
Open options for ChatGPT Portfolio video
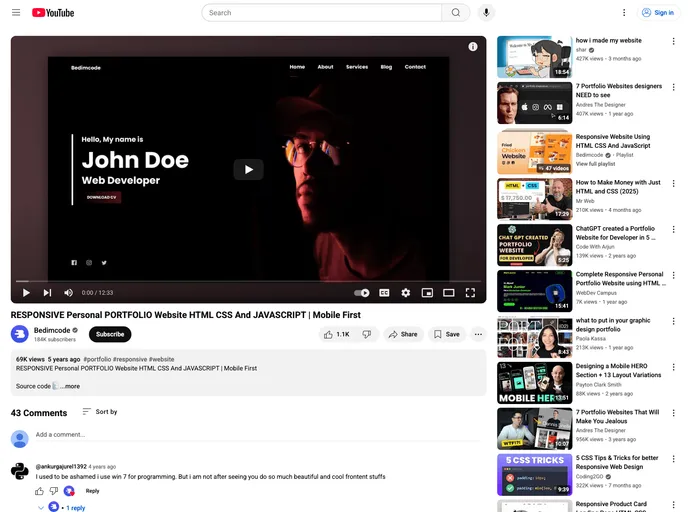point(674,229)
